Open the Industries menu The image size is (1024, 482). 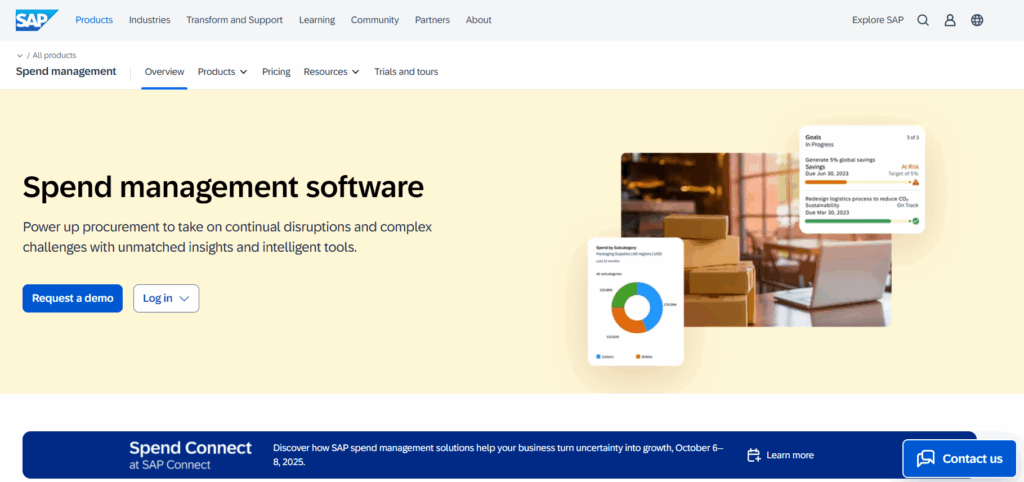[x=150, y=20]
